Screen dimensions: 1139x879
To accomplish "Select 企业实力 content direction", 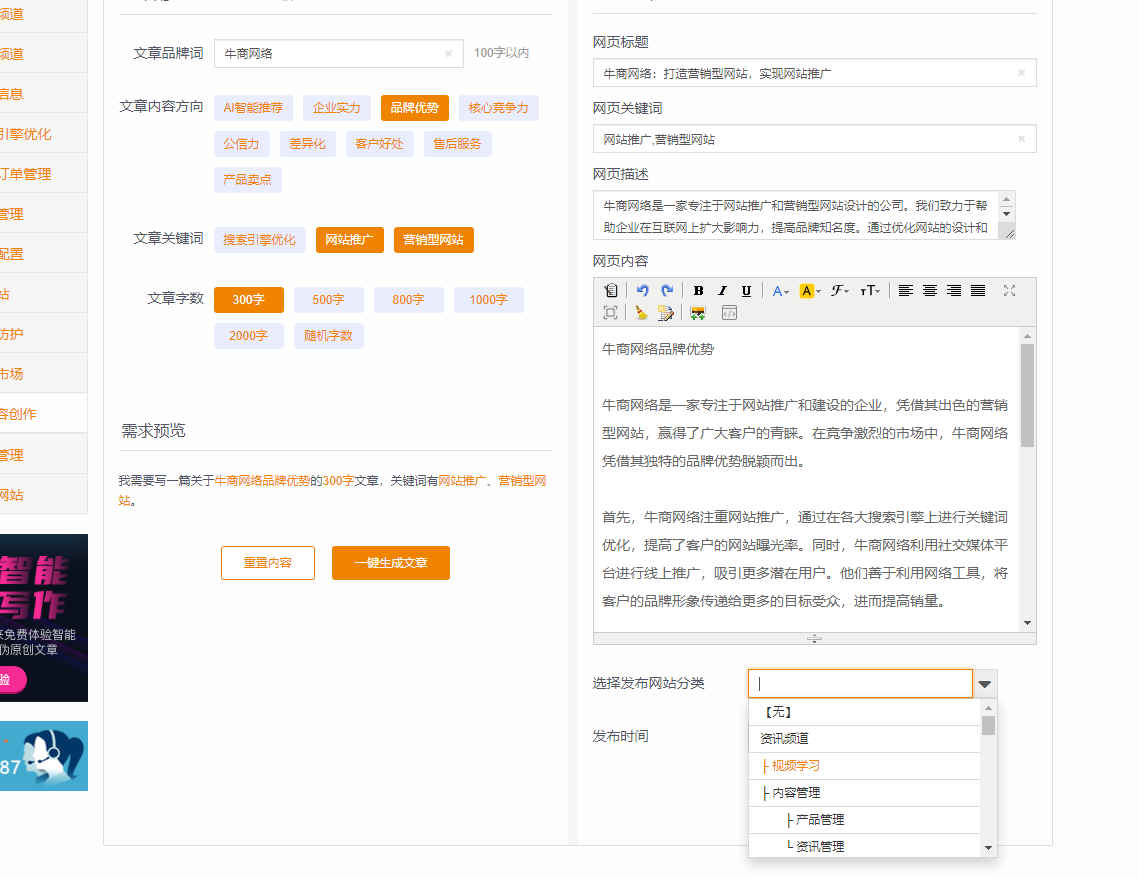I will click(x=336, y=108).
